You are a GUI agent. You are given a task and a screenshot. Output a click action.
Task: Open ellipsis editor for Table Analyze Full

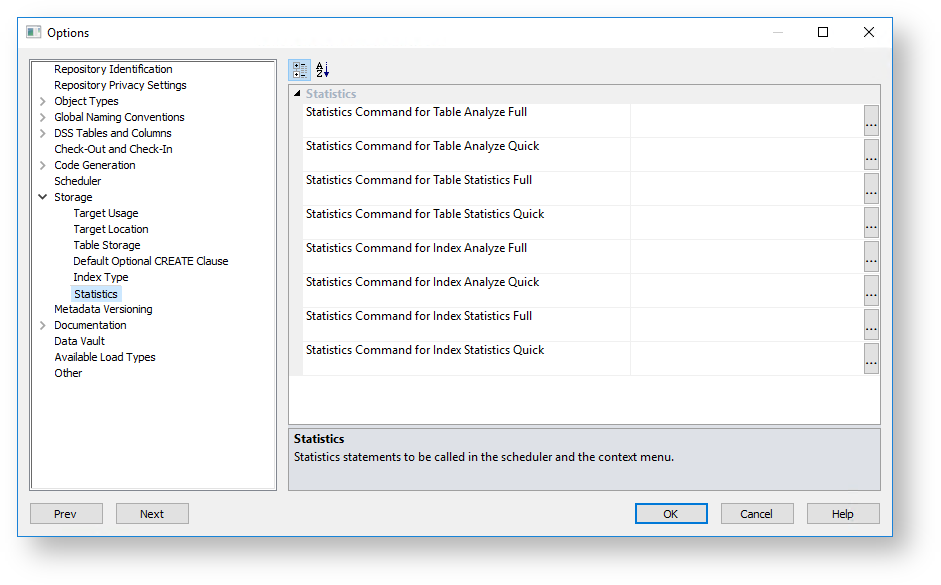[x=871, y=122]
